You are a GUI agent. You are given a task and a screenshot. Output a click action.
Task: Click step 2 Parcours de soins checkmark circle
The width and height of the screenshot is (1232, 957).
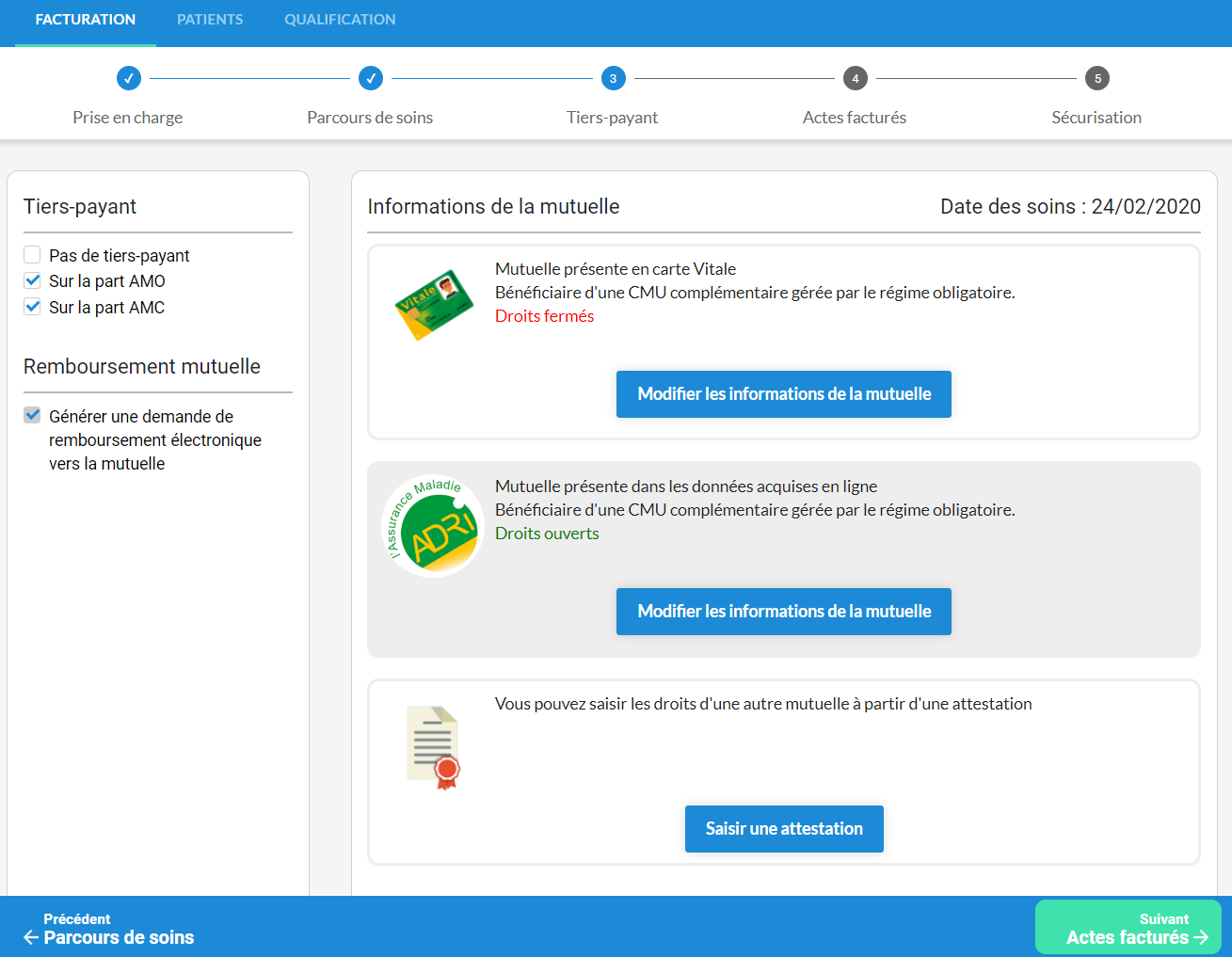pos(371,78)
